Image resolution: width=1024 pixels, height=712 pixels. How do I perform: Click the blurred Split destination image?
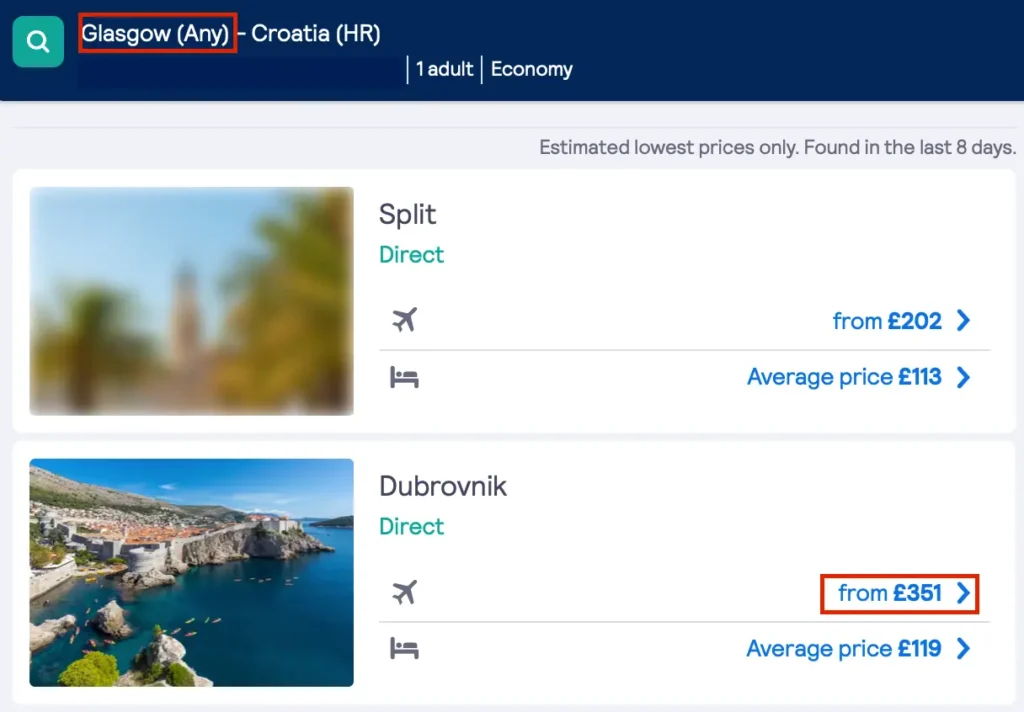pos(191,300)
